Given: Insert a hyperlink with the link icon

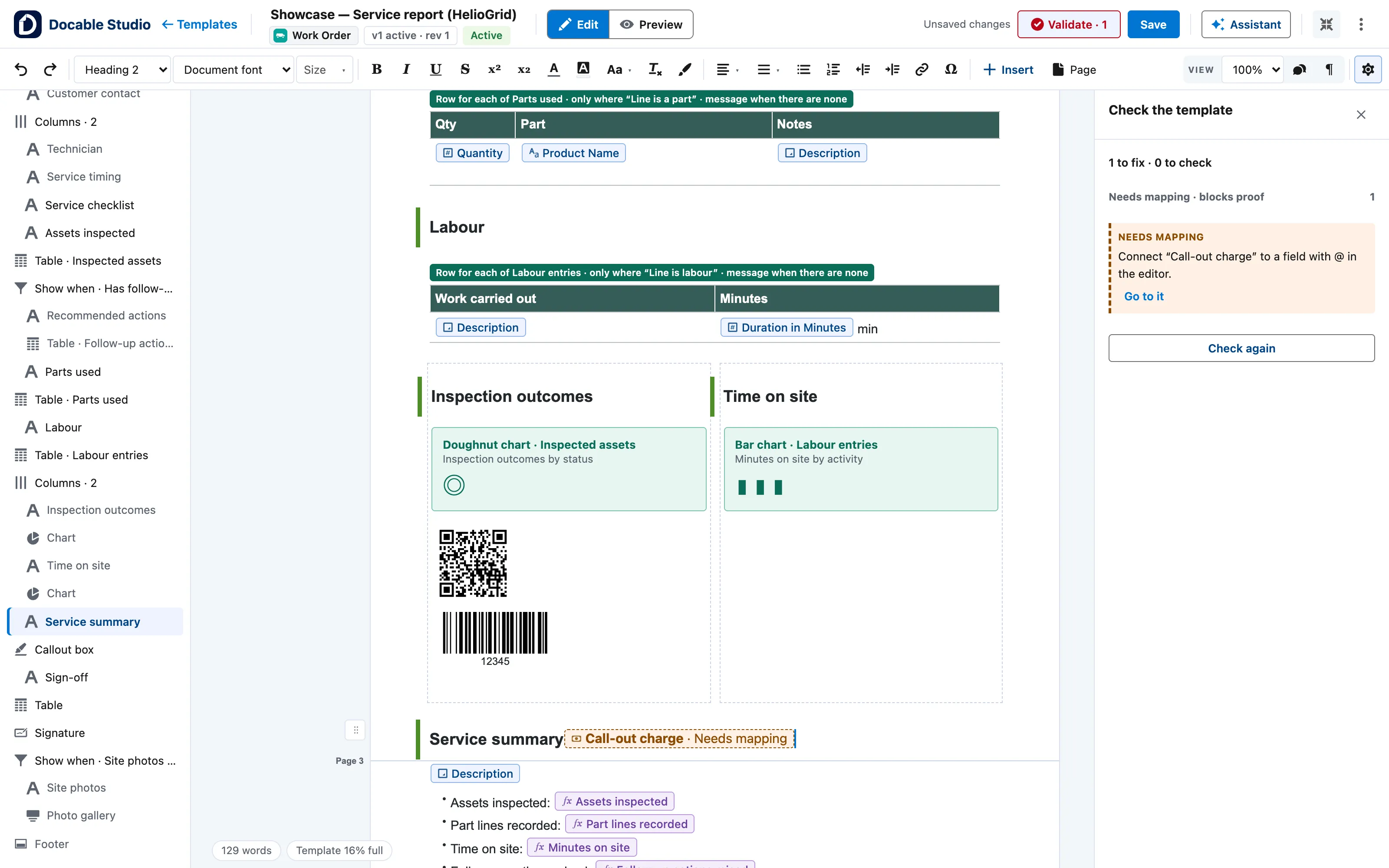Looking at the screenshot, I should pyautogui.click(x=921, y=69).
